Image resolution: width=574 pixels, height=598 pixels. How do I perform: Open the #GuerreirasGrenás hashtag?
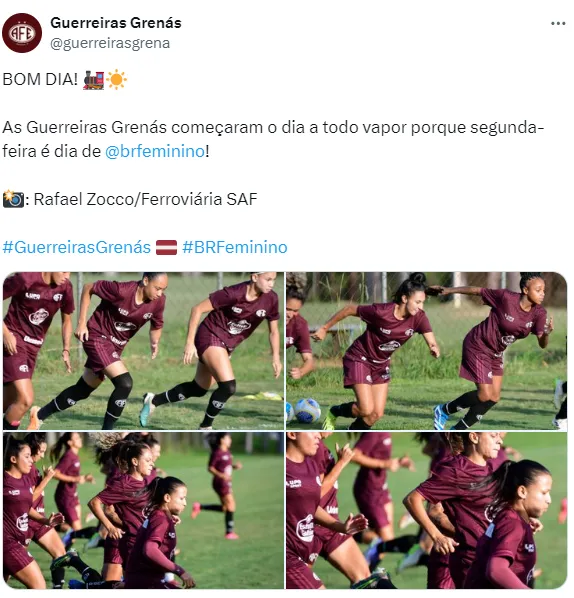coord(77,247)
